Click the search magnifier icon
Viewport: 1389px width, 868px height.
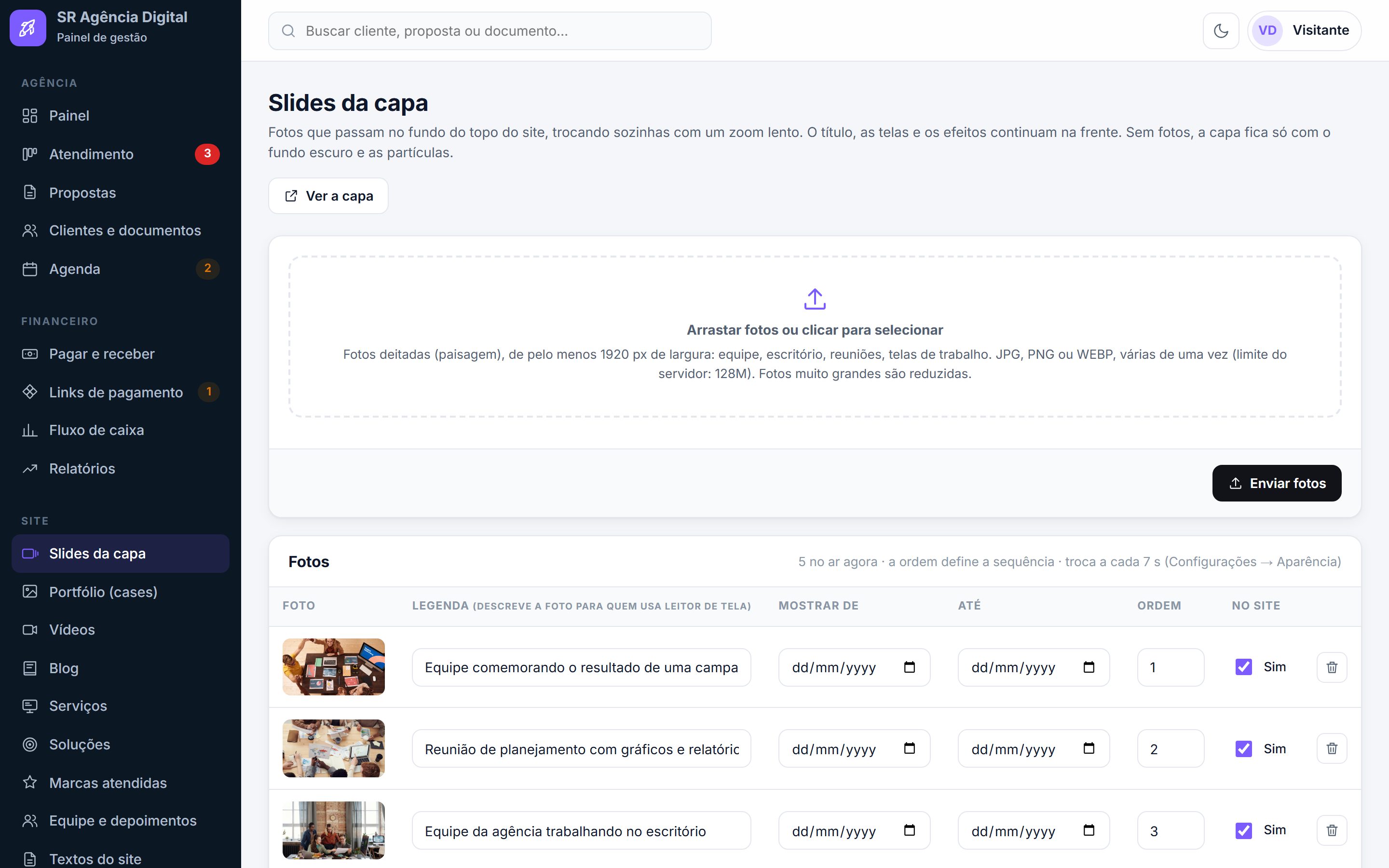point(288,31)
